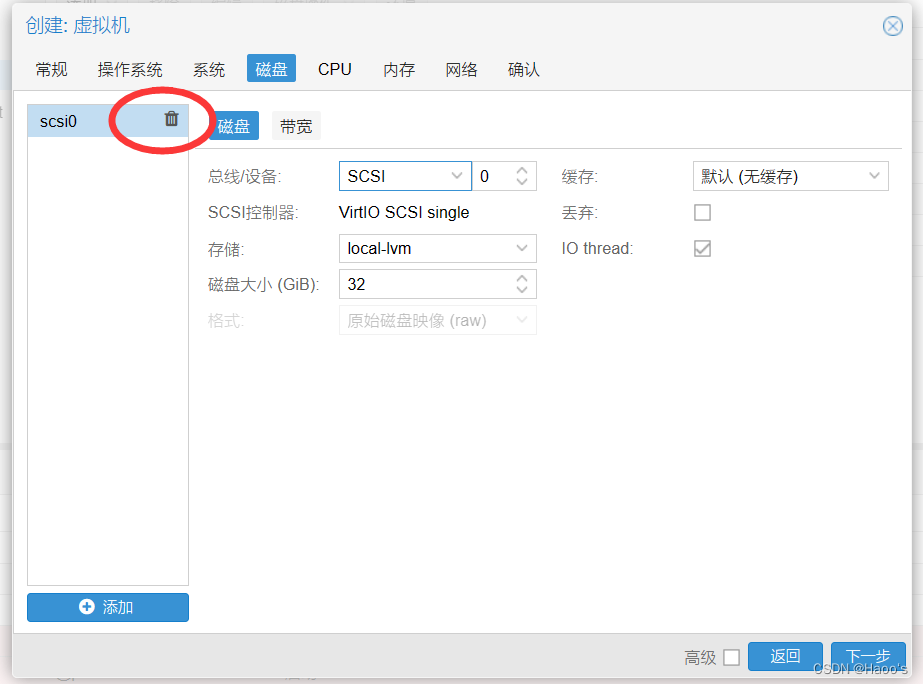This screenshot has width=923, height=684.
Task: Select the scsi0 disk entry in list
Action: coord(80,121)
